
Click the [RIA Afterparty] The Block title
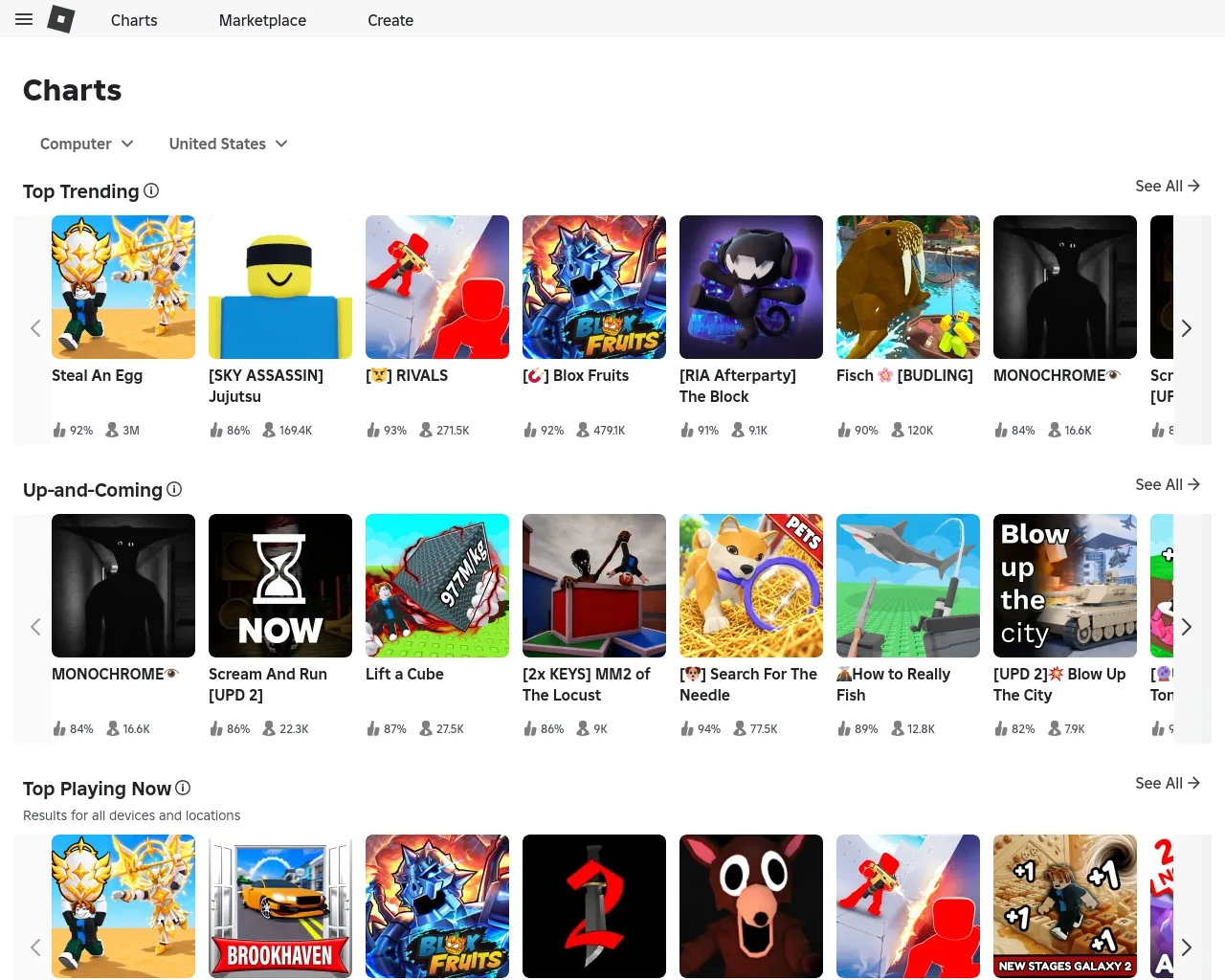[x=738, y=386]
